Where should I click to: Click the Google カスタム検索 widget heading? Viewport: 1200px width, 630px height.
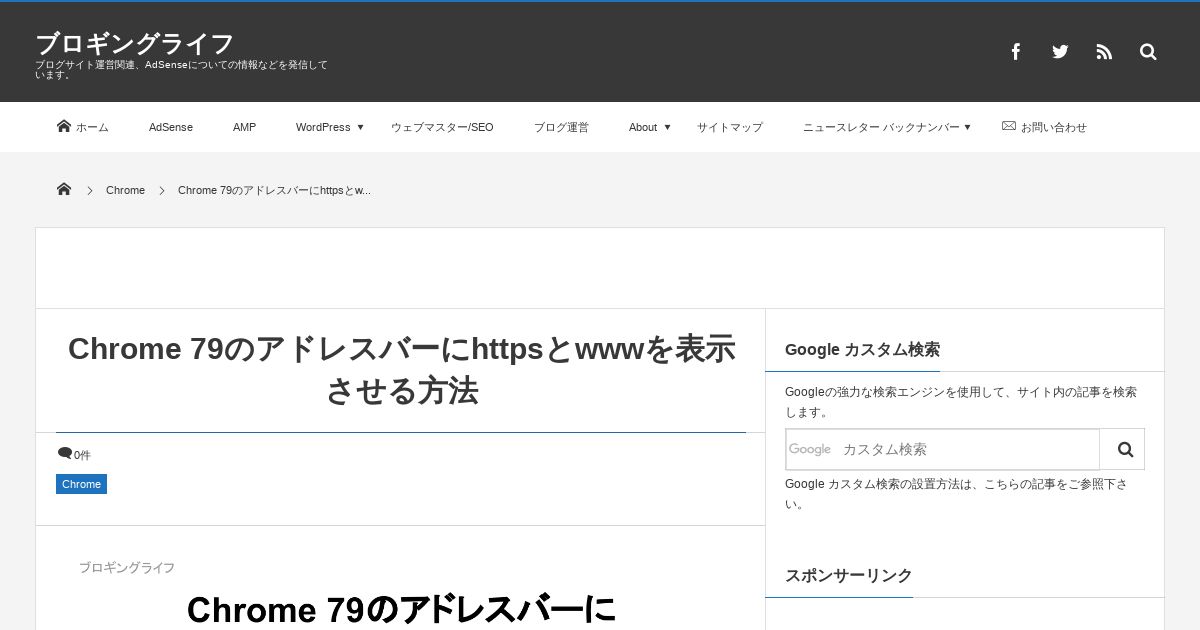coord(862,350)
